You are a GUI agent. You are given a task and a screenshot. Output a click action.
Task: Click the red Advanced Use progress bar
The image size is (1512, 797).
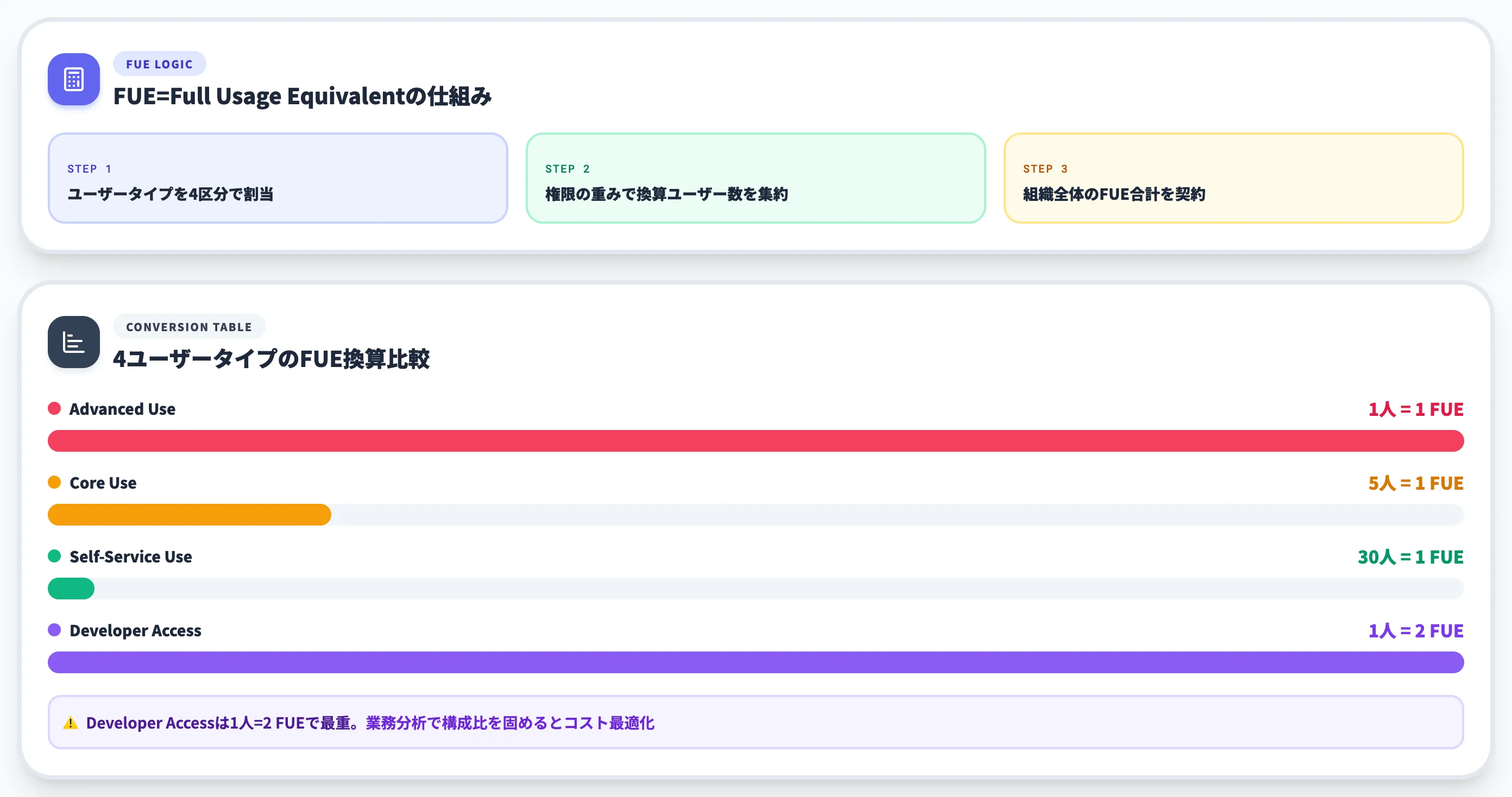click(x=755, y=441)
